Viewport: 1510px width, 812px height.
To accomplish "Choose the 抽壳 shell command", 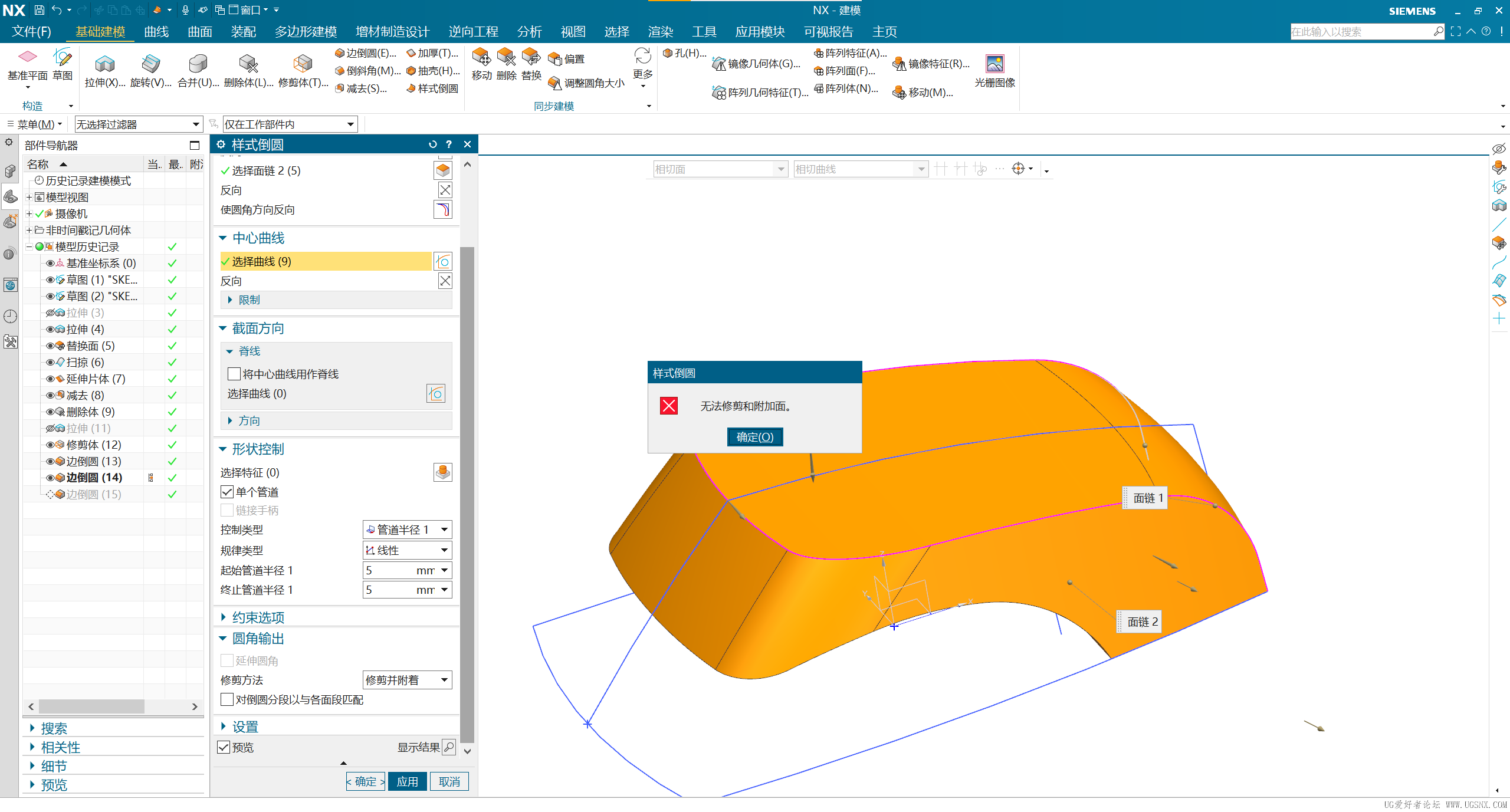I will coord(434,71).
